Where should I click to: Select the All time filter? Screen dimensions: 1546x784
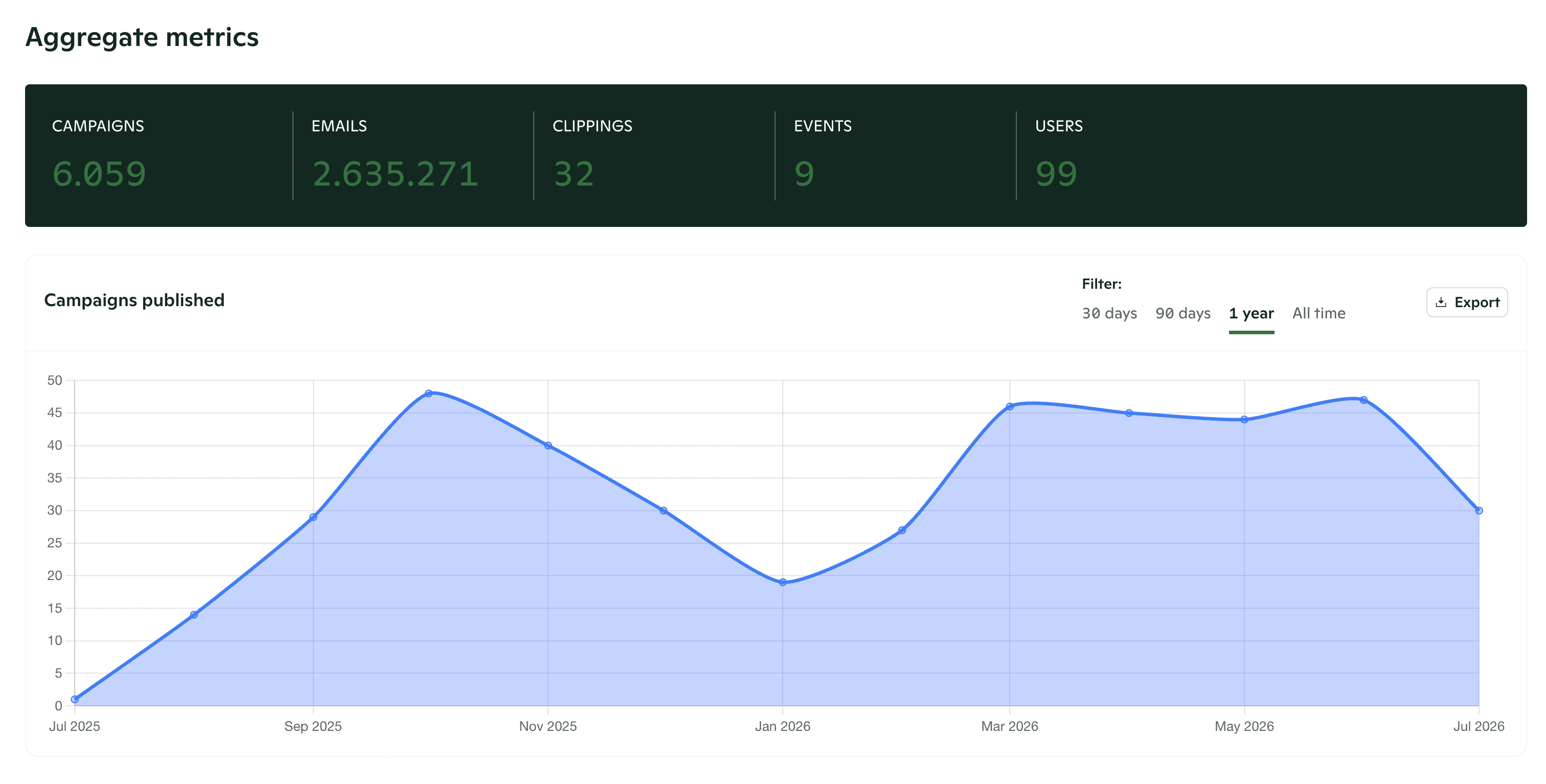1318,313
